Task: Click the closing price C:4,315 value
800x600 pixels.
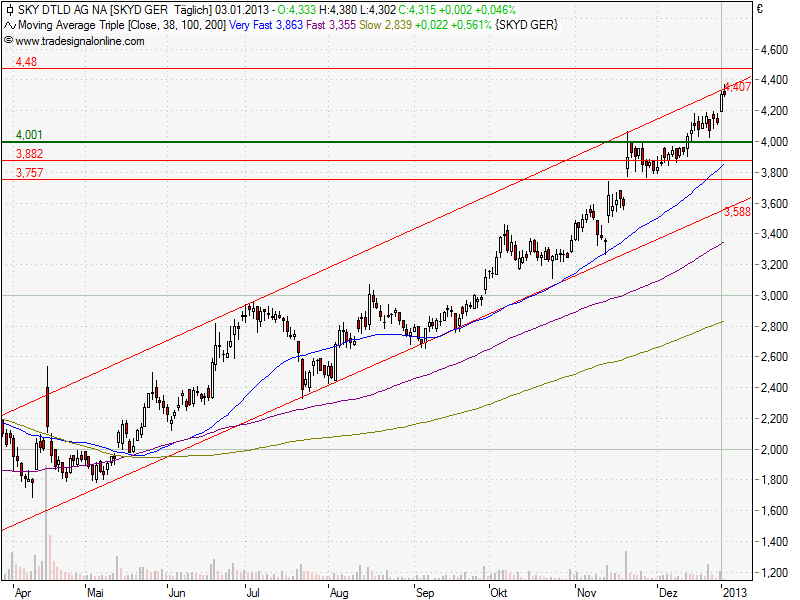Action: coord(419,10)
